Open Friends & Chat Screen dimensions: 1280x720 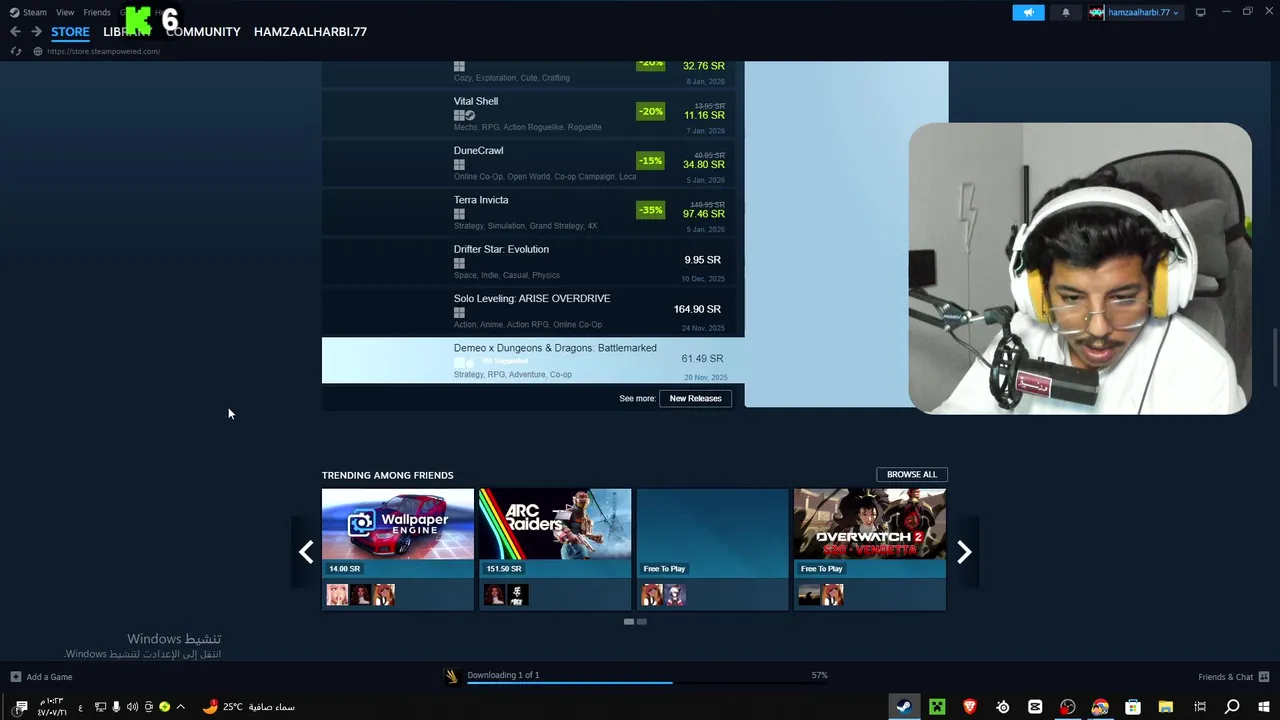1225,677
